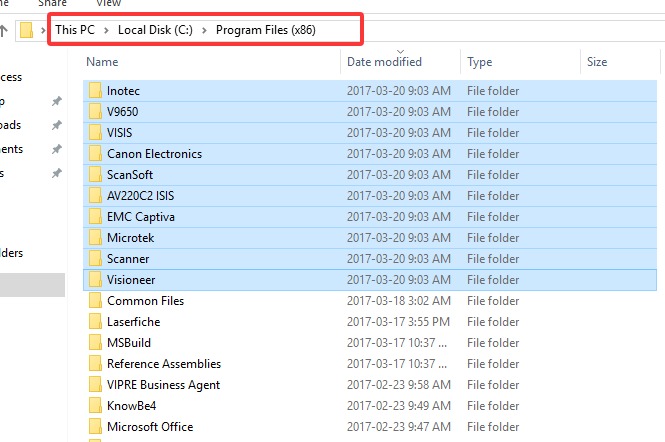The width and height of the screenshot is (665, 442).
Task: Sort by Date modified column header
Action: (384, 62)
